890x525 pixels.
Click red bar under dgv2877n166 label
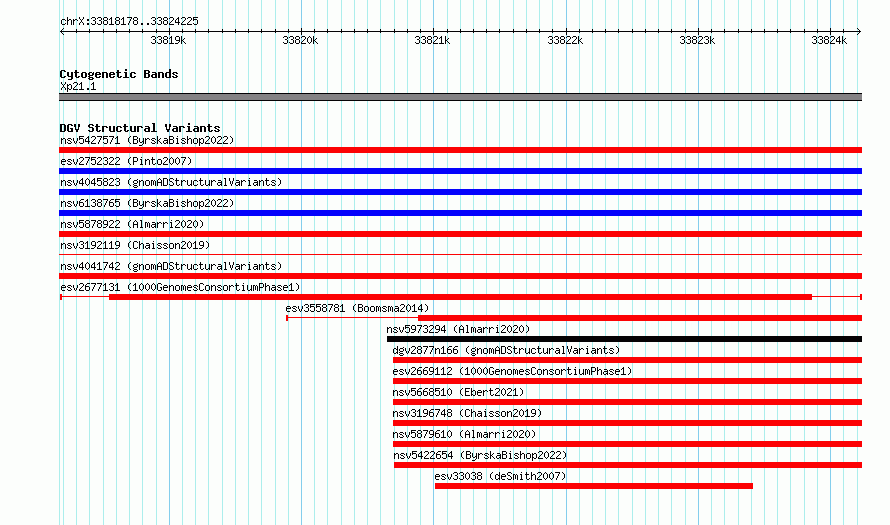627,360
